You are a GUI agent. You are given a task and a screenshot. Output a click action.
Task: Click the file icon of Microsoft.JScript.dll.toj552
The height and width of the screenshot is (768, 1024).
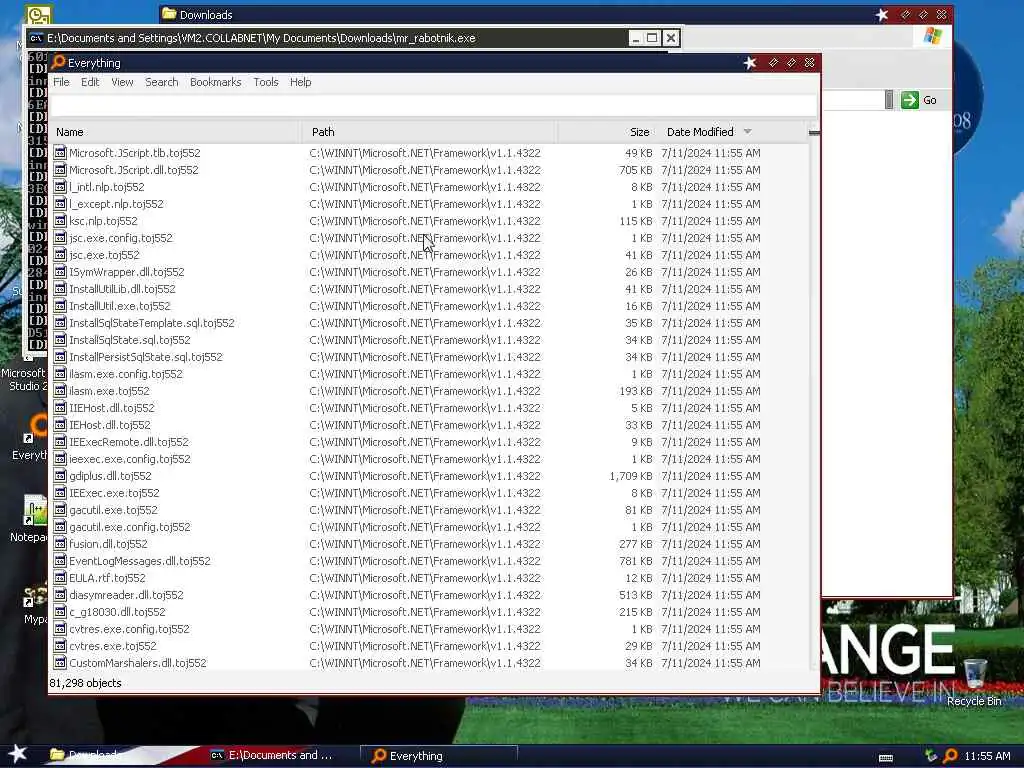pos(60,170)
